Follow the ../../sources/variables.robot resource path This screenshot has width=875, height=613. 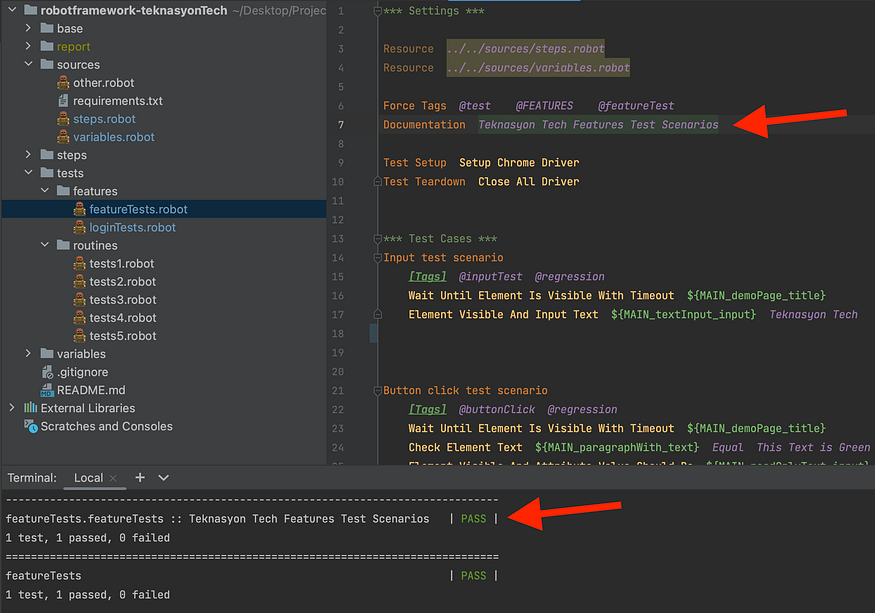538,68
